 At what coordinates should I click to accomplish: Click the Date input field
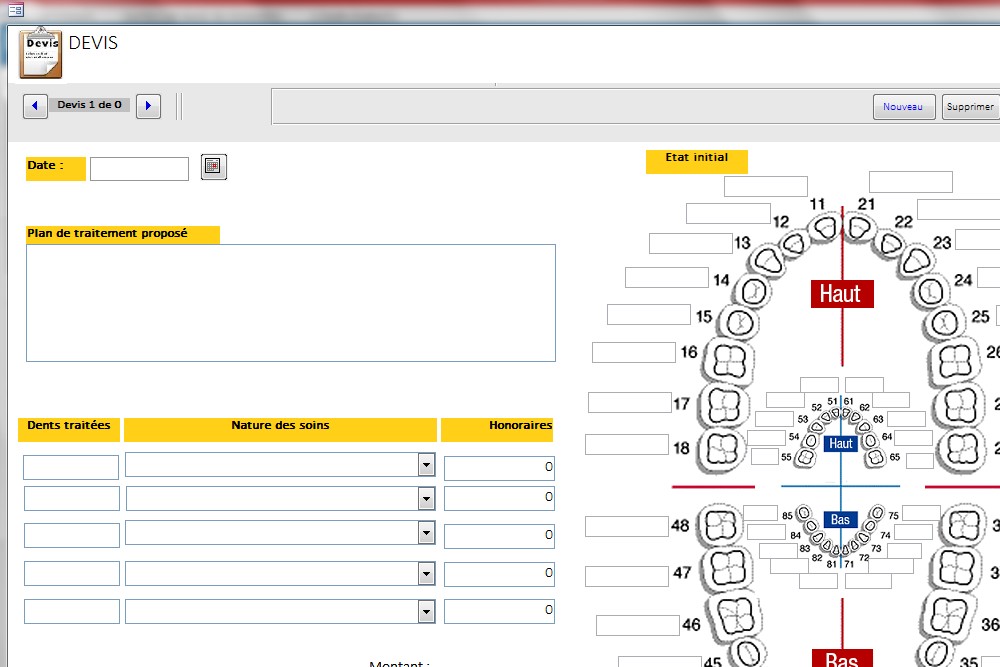point(139,169)
